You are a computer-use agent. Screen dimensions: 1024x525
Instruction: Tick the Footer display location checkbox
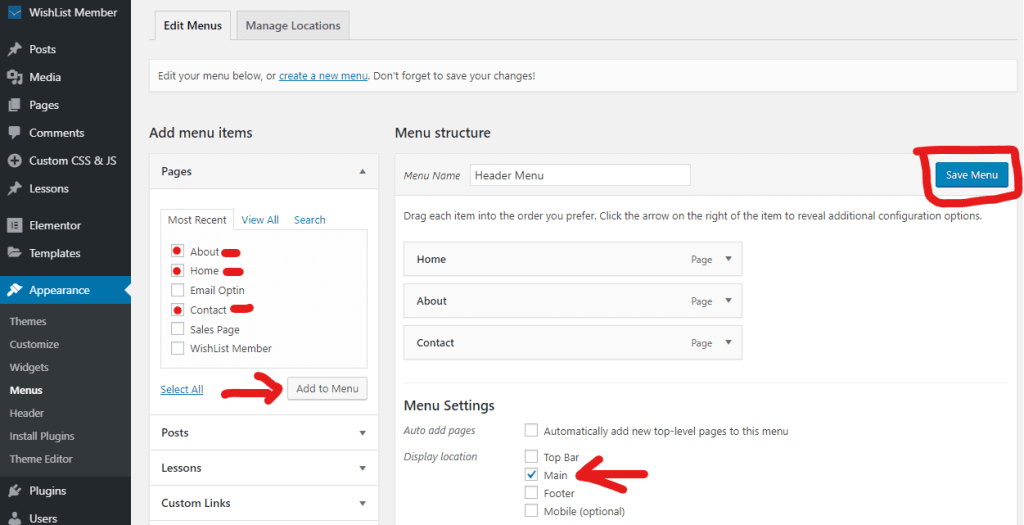[x=532, y=493]
